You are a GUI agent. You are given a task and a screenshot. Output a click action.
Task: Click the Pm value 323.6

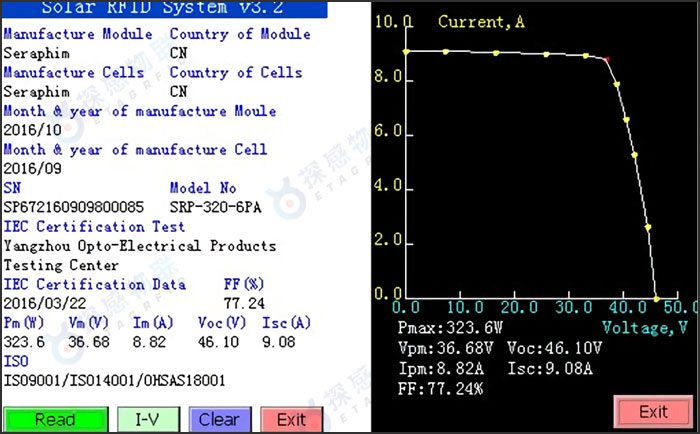24,342
